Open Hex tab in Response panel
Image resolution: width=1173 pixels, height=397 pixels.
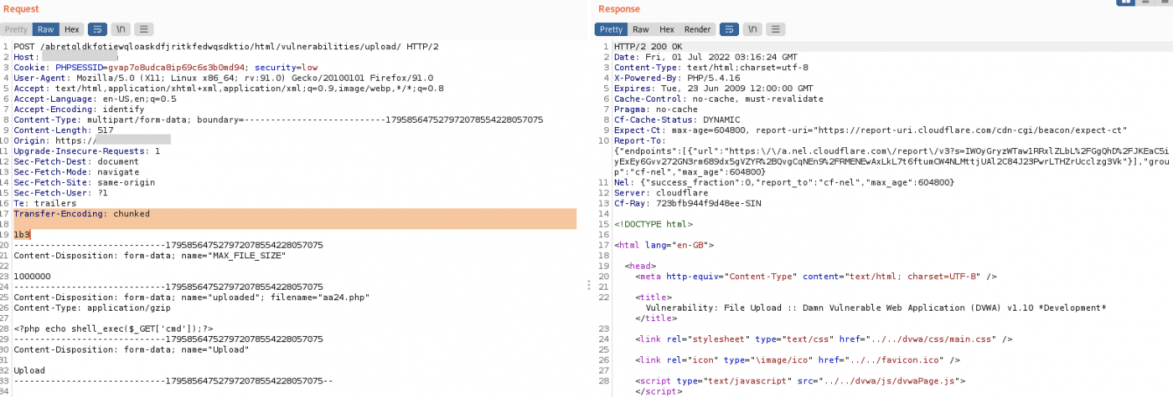667,30
